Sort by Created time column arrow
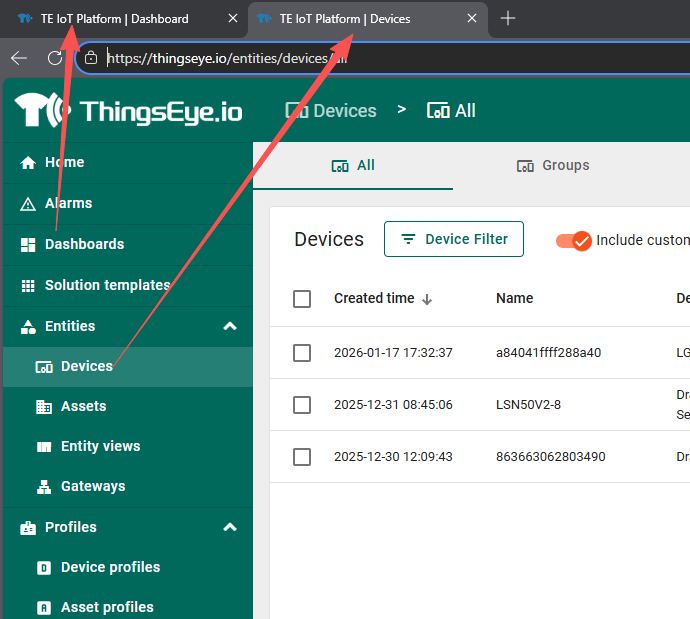The width and height of the screenshot is (690, 619). (x=427, y=299)
